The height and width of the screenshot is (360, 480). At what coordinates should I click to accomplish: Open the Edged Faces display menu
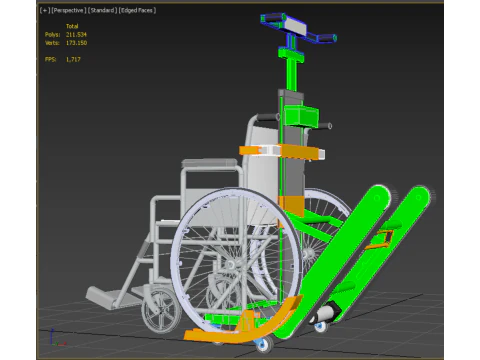tap(137, 10)
